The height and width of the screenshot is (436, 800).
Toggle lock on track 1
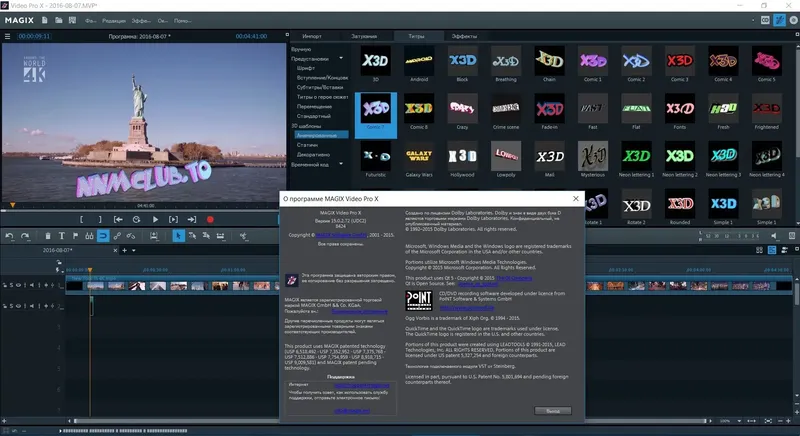point(6,285)
